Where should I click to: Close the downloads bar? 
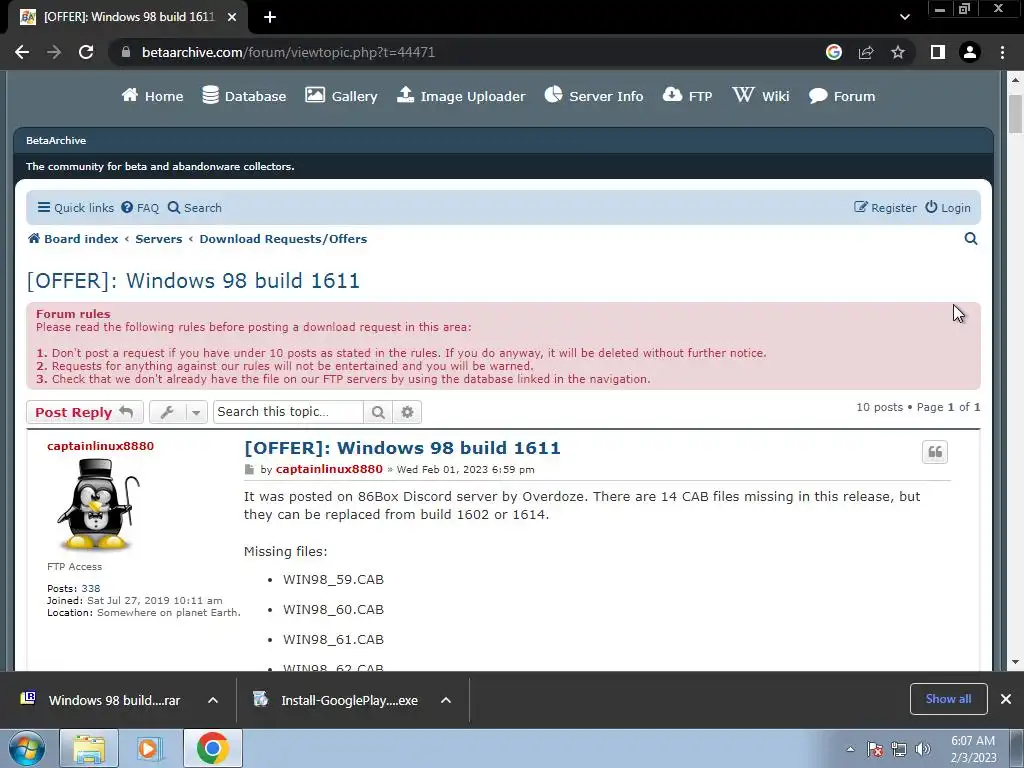[1006, 699]
